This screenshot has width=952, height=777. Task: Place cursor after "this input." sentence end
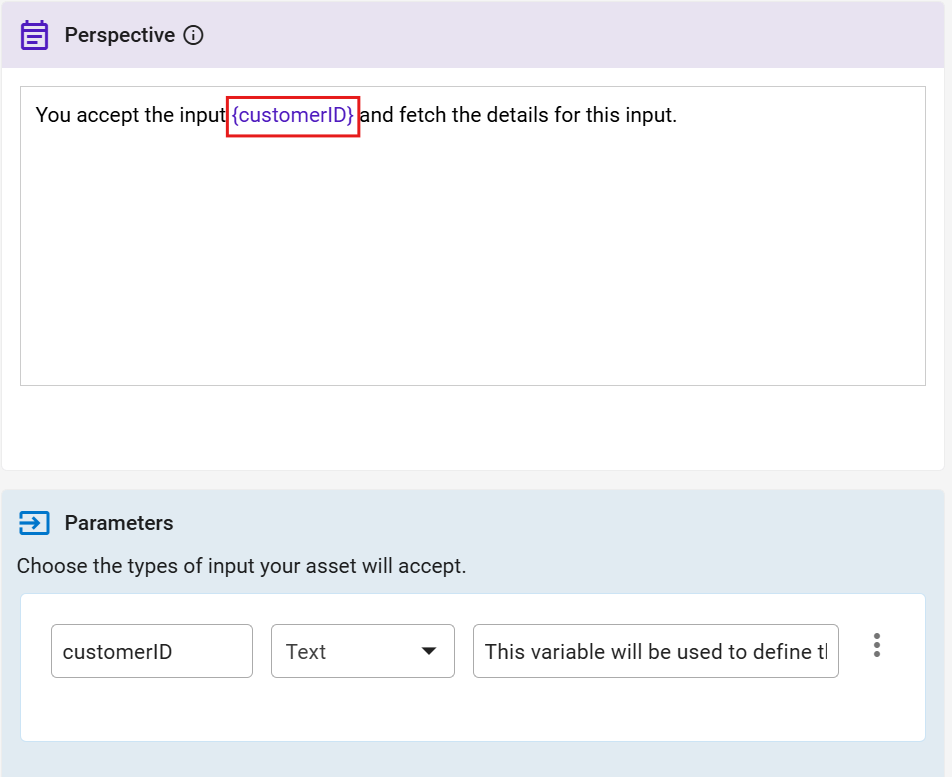(678, 115)
